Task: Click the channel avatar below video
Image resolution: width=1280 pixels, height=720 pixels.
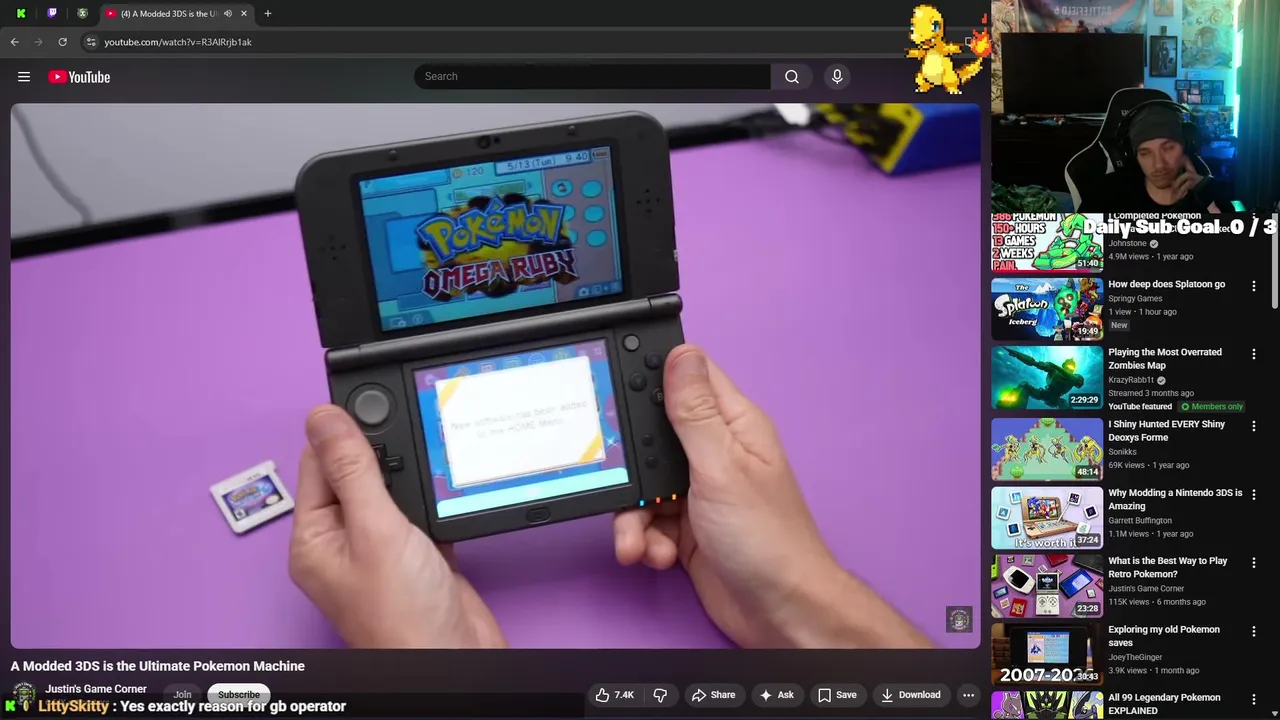Action: (24, 695)
